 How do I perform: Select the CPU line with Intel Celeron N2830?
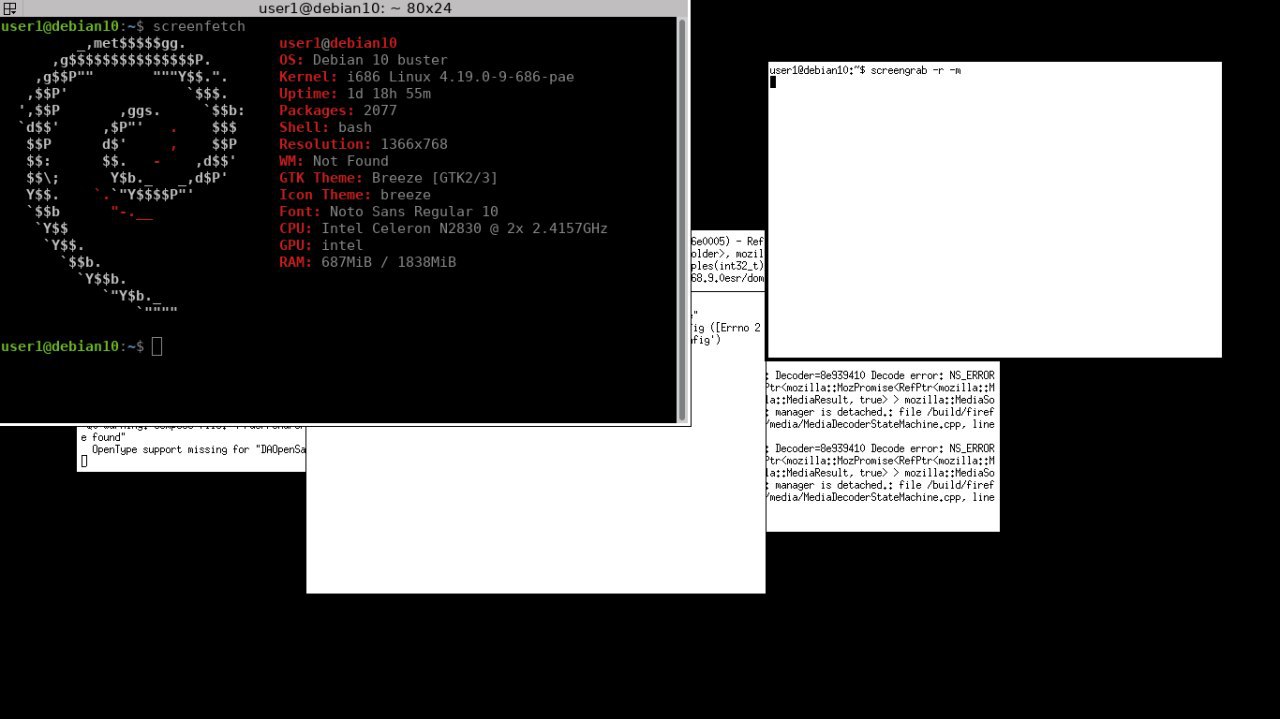click(x=443, y=228)
